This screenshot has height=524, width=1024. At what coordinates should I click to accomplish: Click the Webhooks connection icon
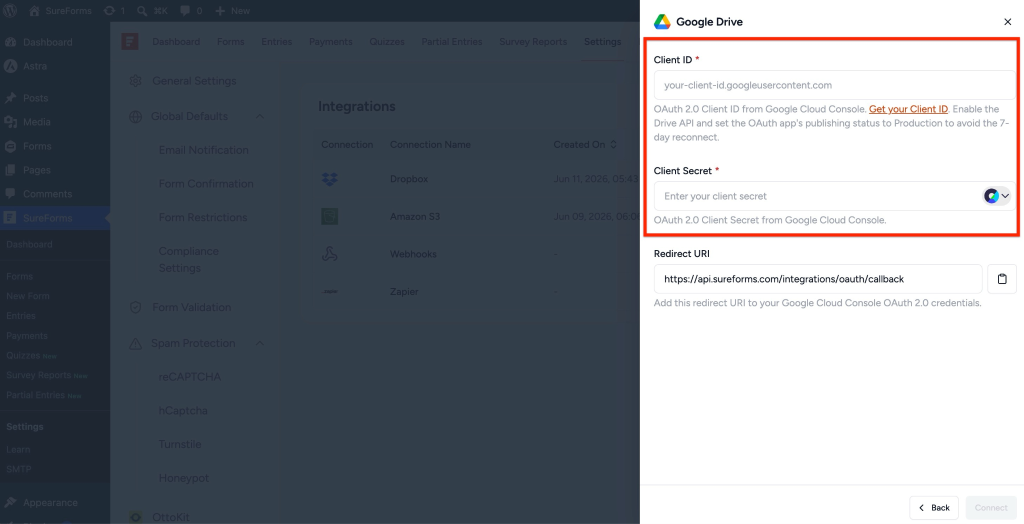(x=330, y=254)
